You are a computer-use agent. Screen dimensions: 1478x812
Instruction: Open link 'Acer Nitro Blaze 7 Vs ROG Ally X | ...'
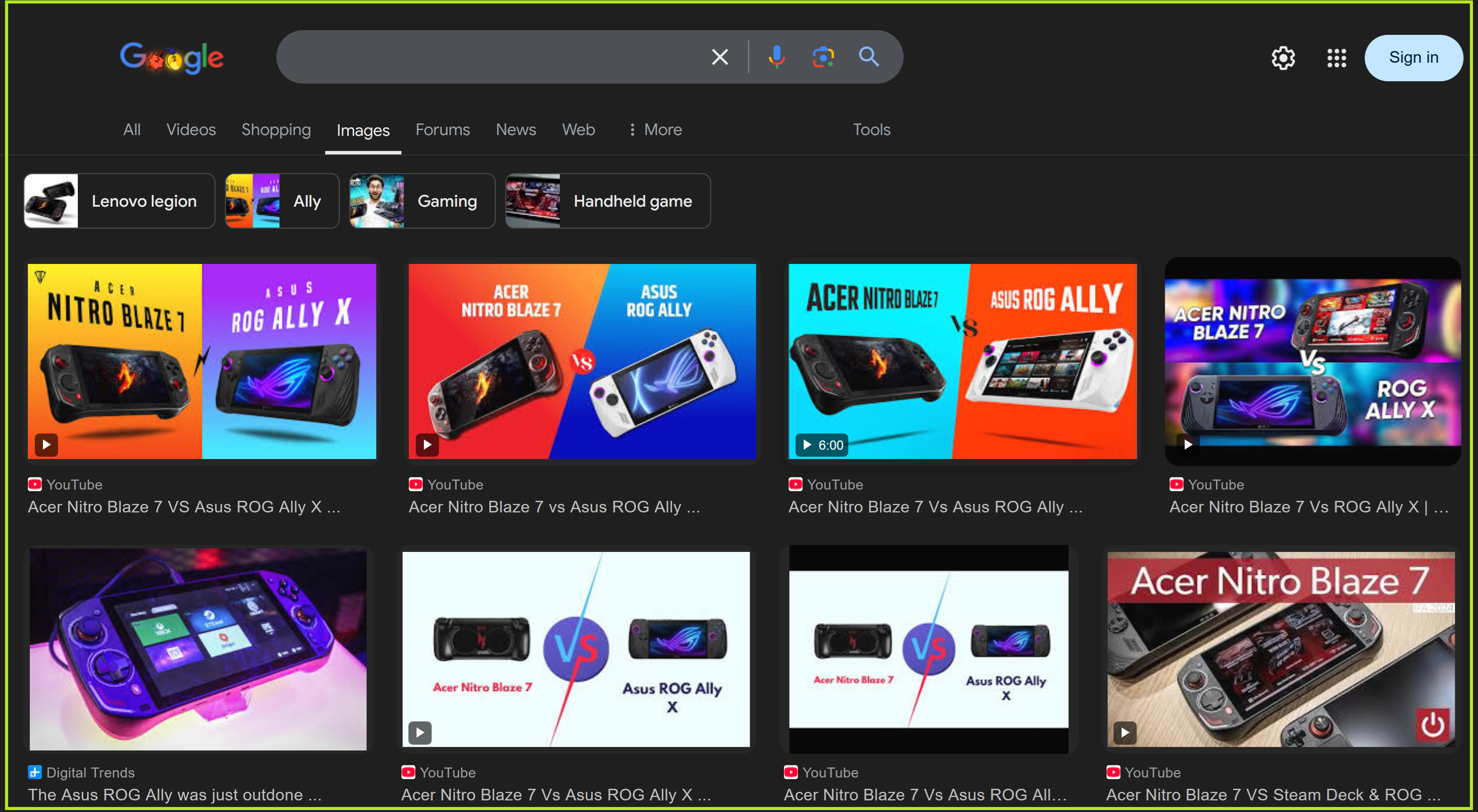pos(1309,507)
